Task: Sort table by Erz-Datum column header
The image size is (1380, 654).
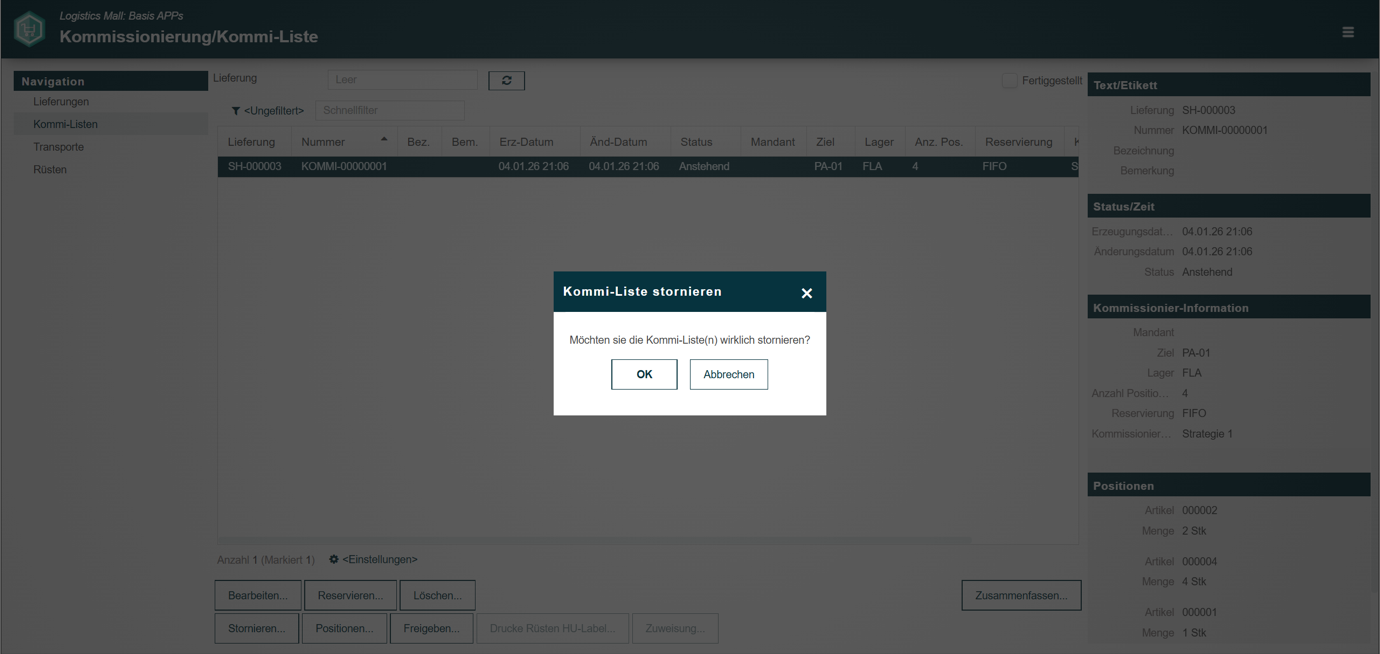Action: (526, 142)
